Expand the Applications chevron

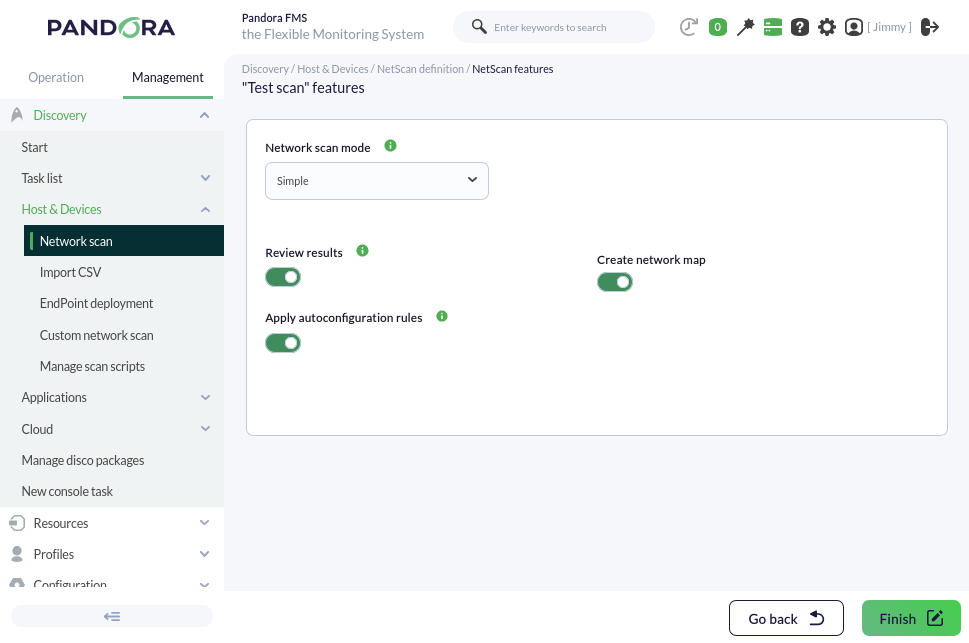pyautogui.click(x=205, y=398)
